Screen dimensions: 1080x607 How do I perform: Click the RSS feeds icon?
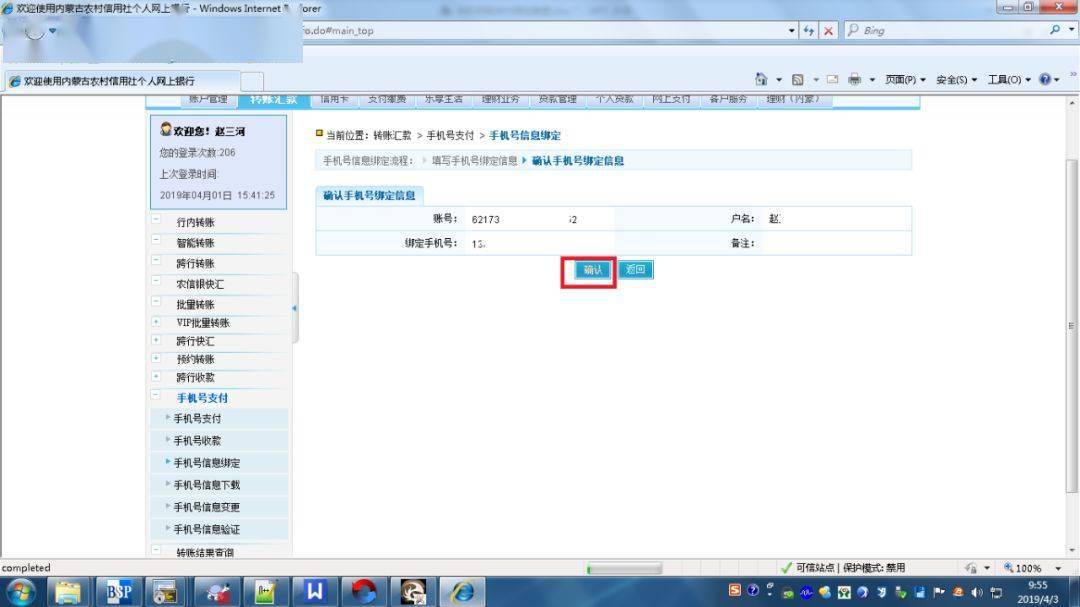tap(797, 80)
